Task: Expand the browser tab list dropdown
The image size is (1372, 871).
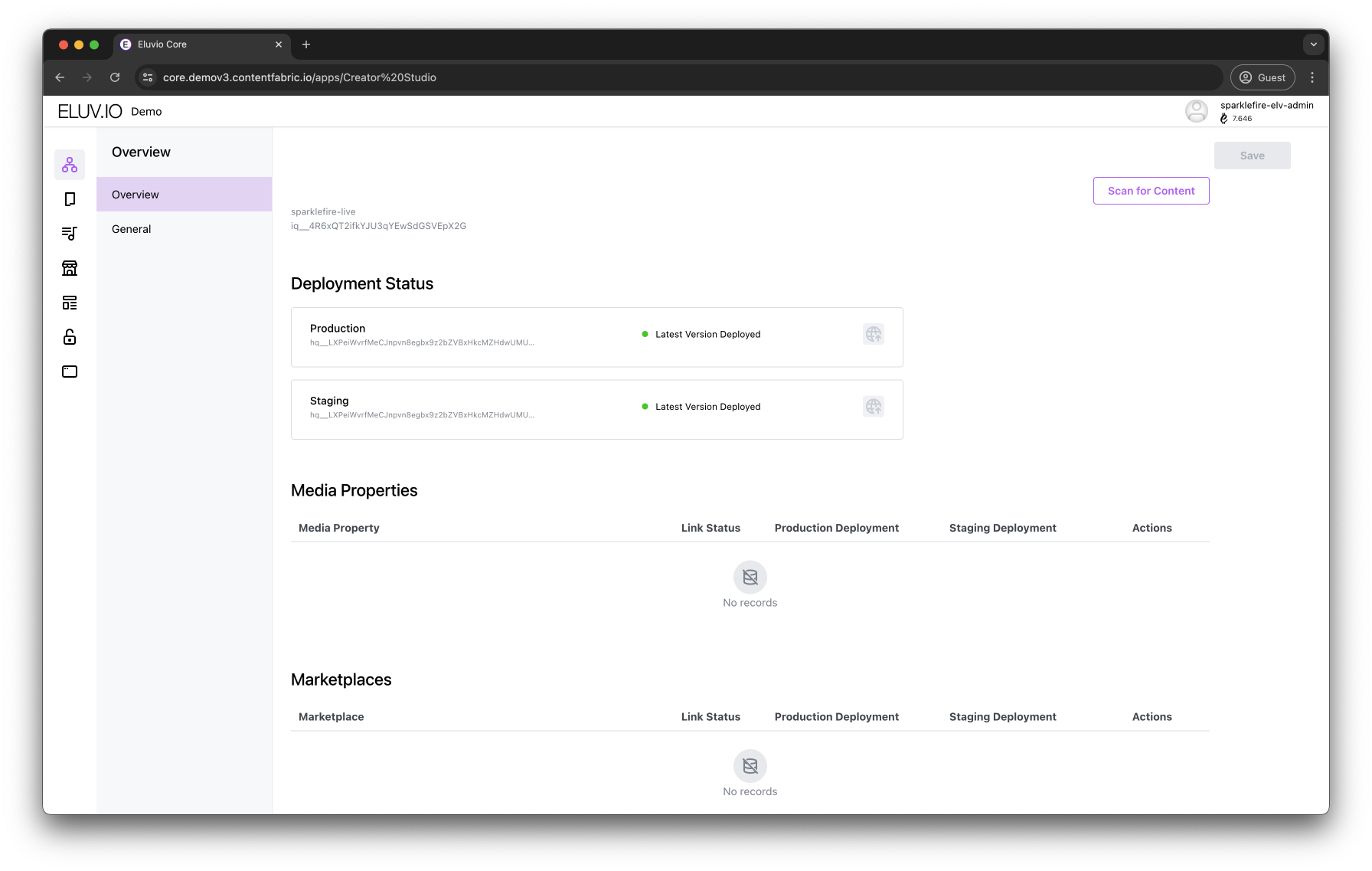Action: pos(1313,44)
